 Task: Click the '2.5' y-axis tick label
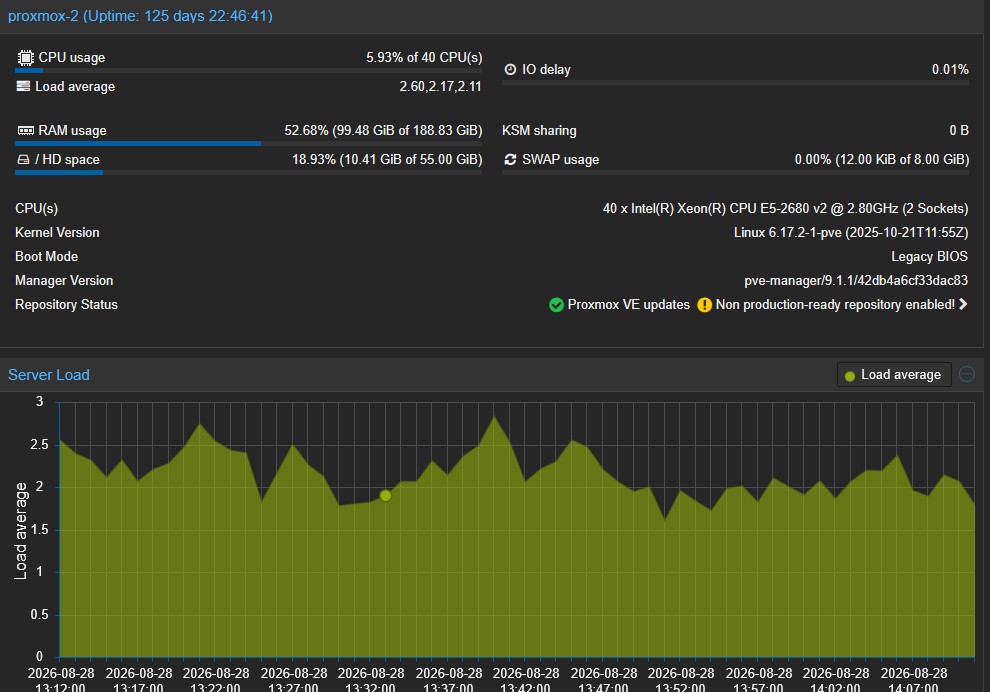coord(39,444)
